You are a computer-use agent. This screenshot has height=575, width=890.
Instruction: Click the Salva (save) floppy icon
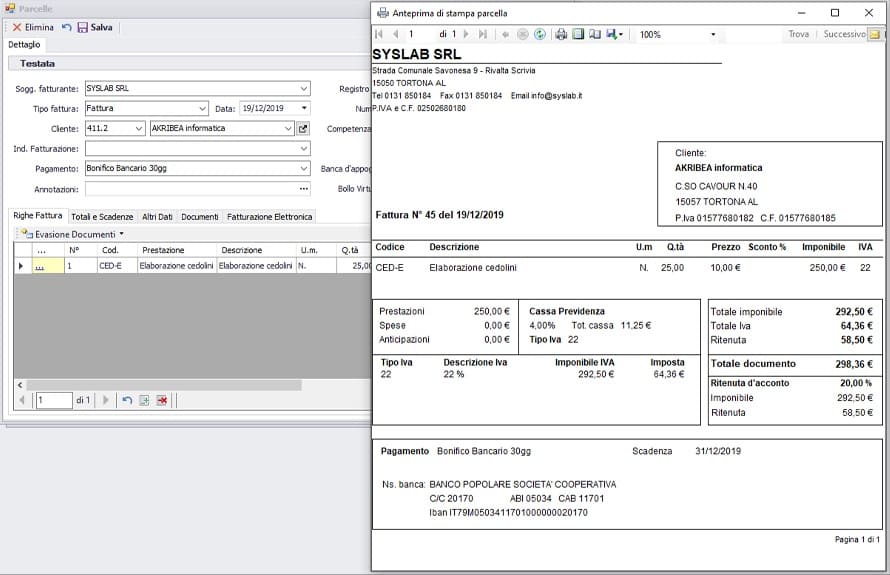tap(82, 27)
